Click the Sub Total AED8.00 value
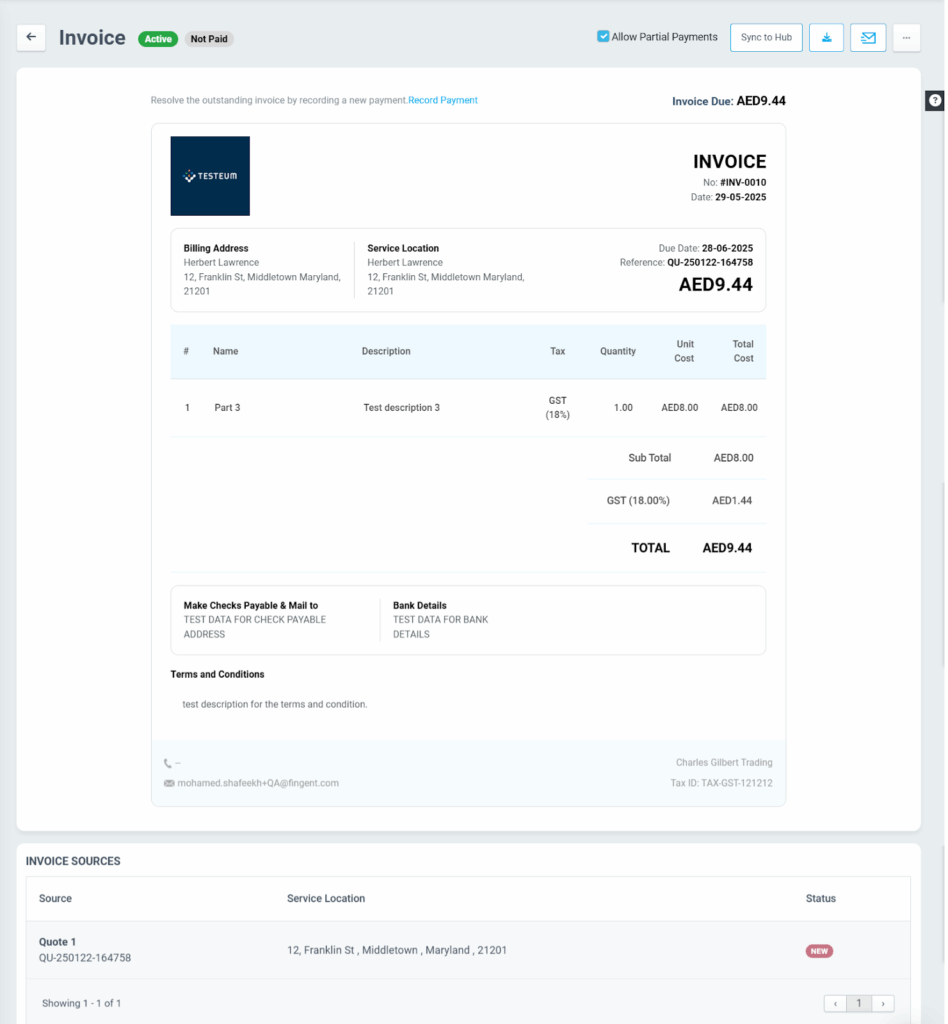This screenshot has height=1024, width=948. (733, 458)
